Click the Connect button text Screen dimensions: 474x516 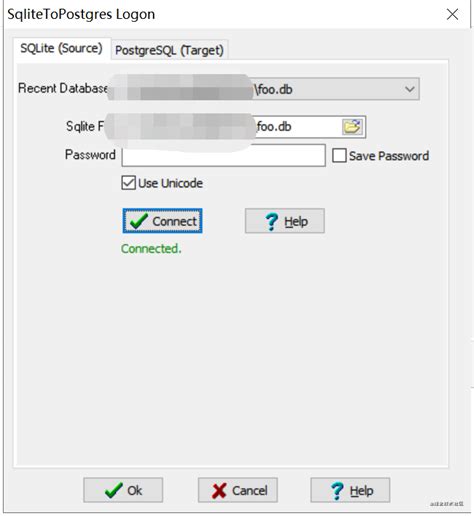(174, 221)
